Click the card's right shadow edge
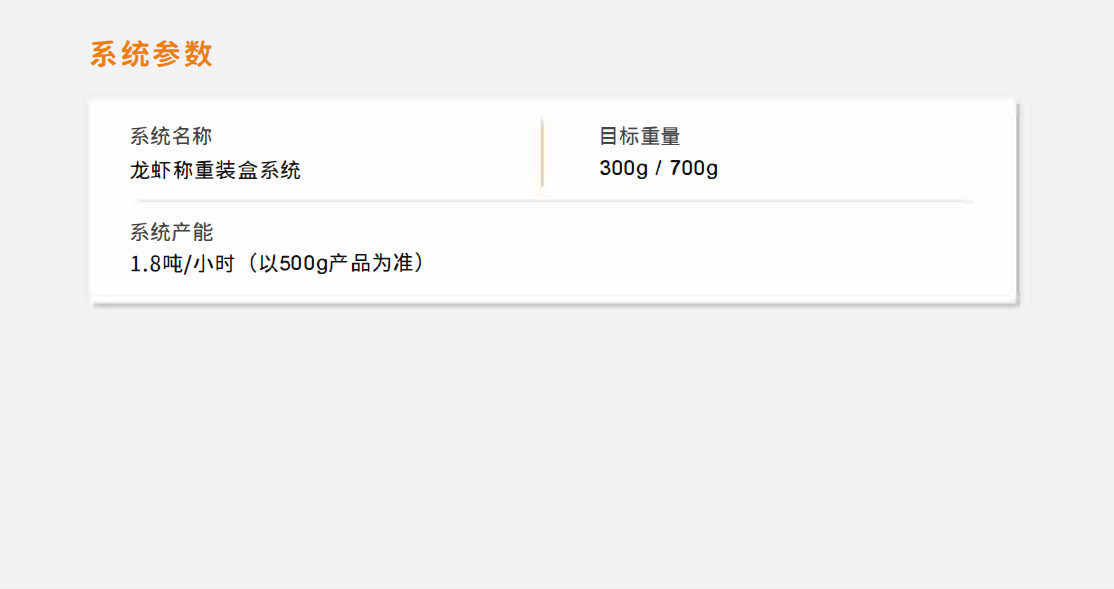The width and height of the screenshot is (1114, 589). click(1017, 202)
